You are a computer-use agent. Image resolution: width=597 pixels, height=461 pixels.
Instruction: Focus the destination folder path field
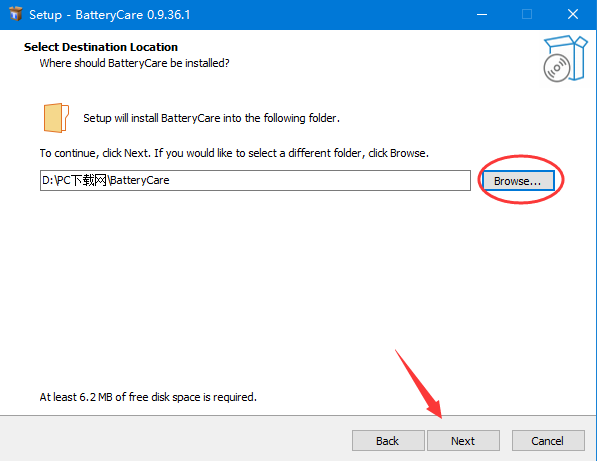[255, 180]
